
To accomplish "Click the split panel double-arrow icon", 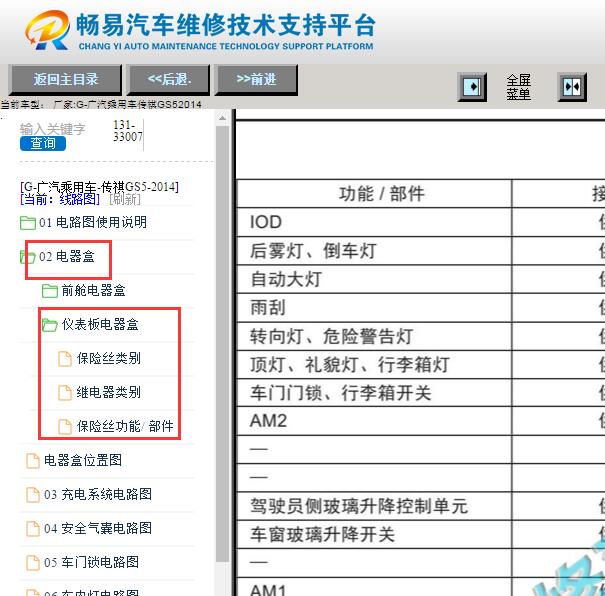I will (x=572, y=87).
